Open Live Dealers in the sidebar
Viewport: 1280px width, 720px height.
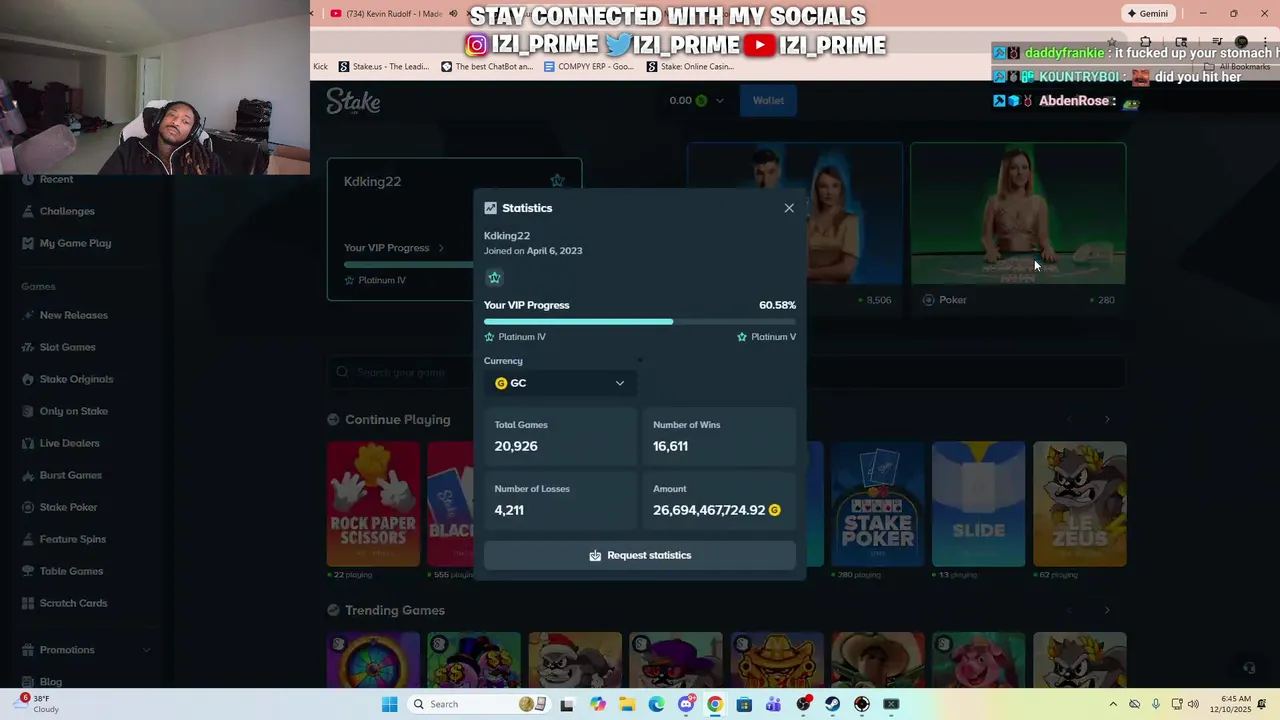coord(69,443)
